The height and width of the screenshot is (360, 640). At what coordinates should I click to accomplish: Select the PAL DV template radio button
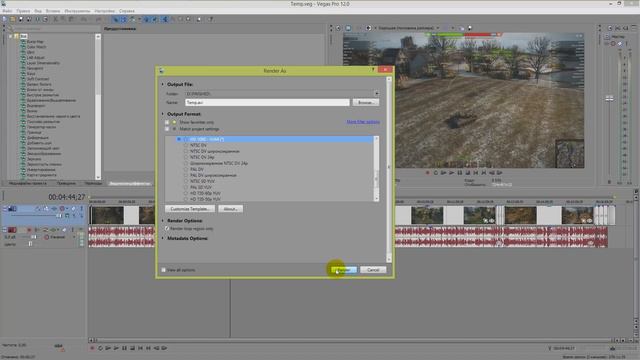click(186, 169)
